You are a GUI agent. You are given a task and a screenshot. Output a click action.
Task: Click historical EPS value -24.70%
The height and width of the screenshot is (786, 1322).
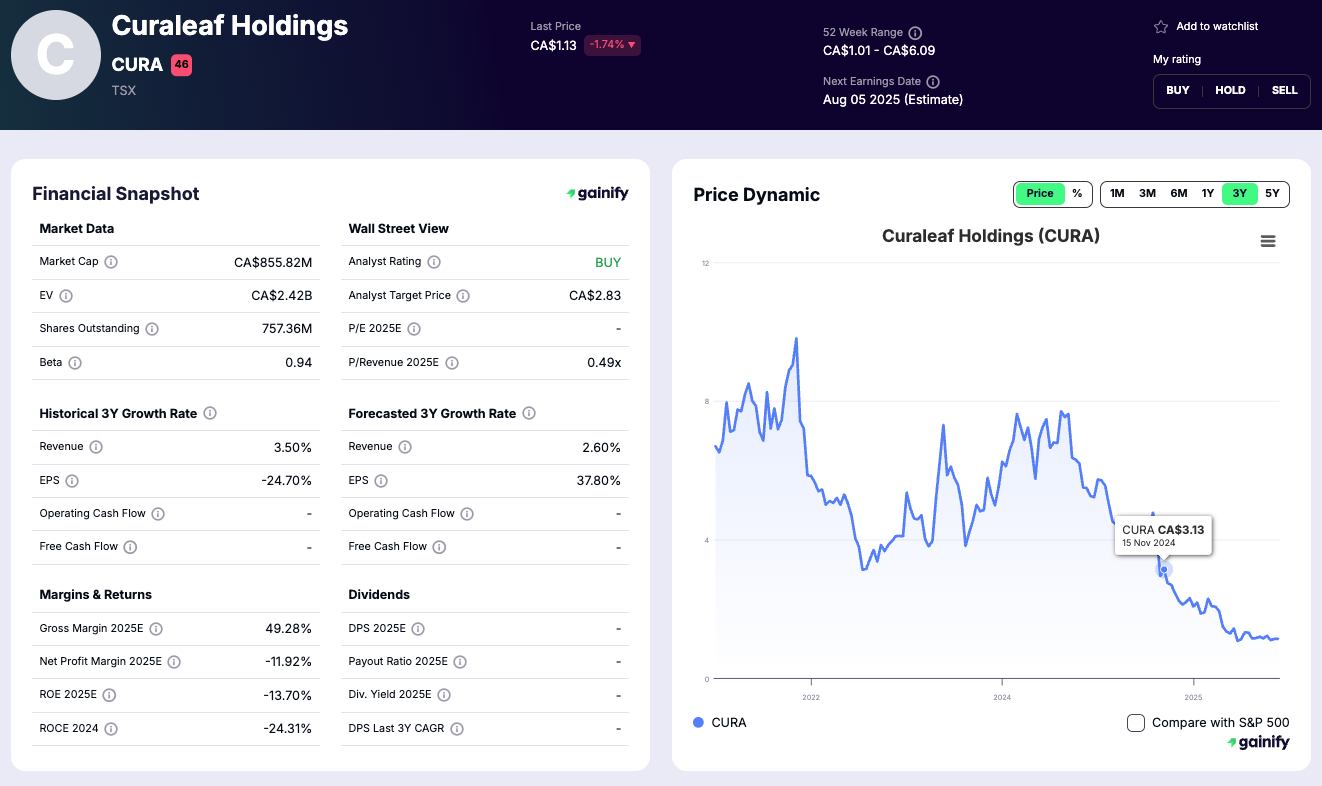(287, 481)
